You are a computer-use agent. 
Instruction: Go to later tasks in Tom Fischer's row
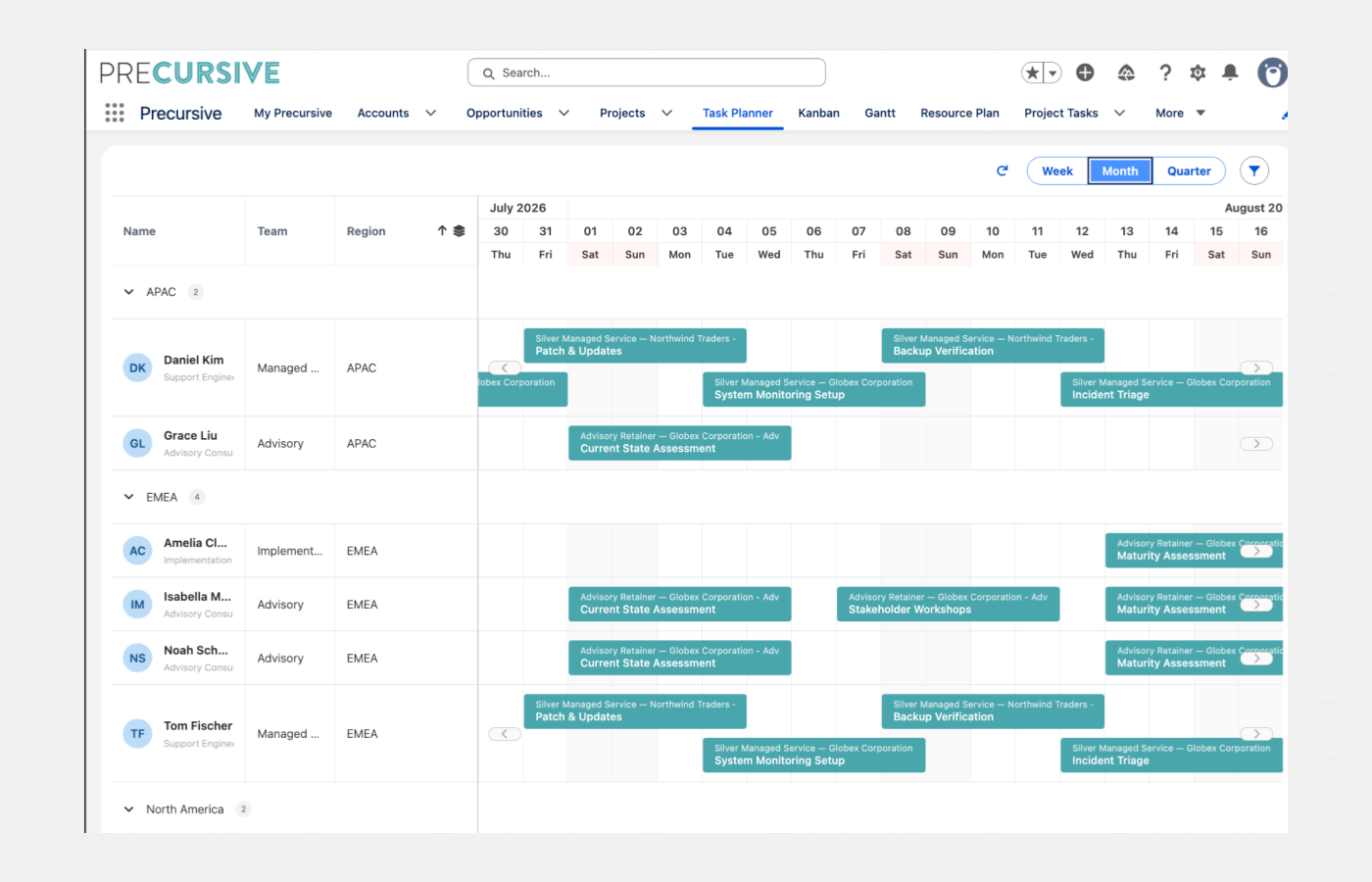point(1256,734)
